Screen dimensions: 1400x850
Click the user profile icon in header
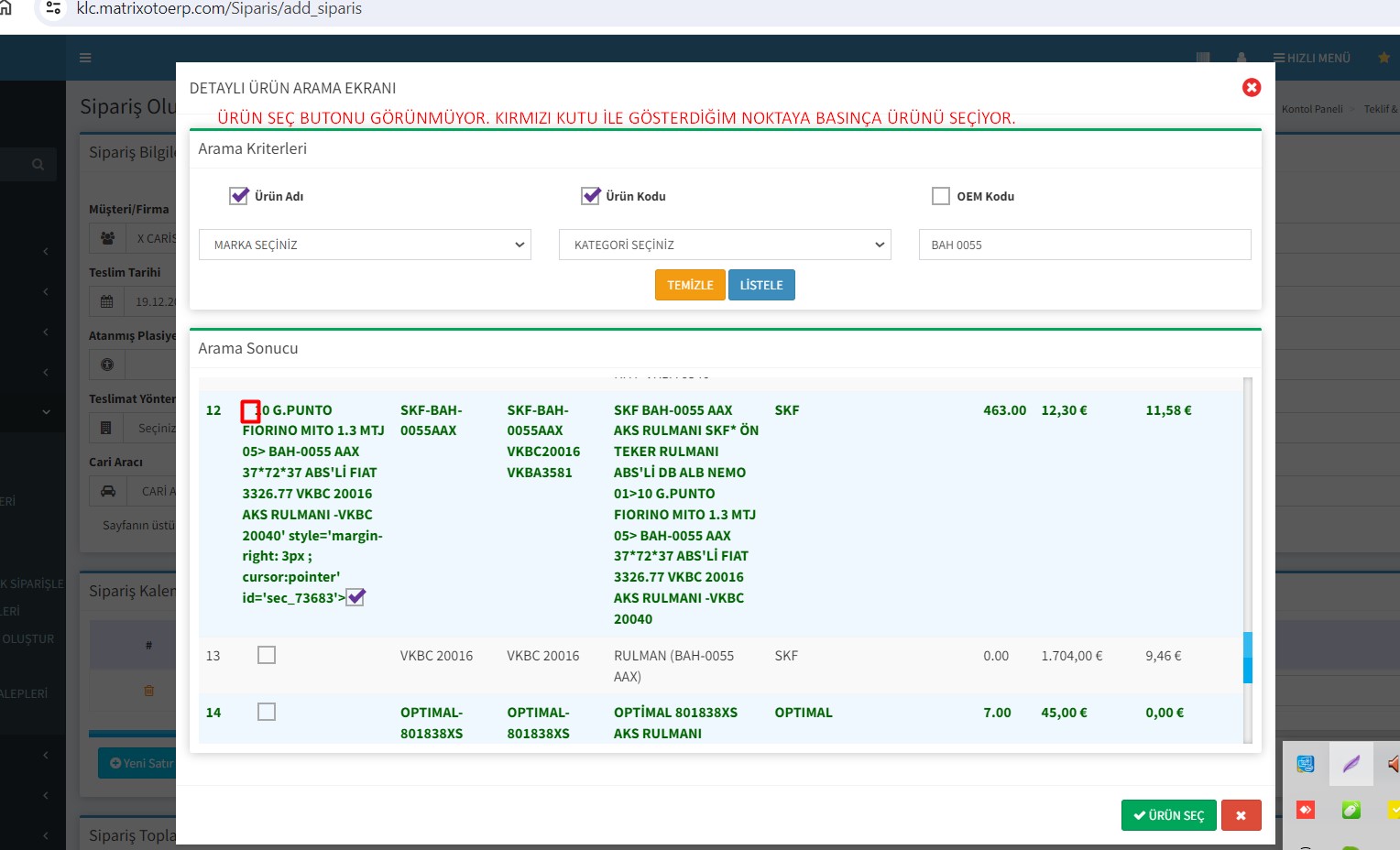(1241, 58)
